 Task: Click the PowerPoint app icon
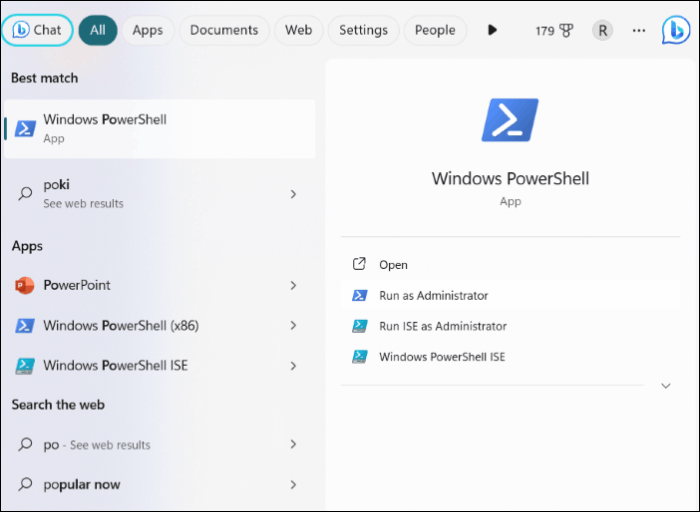click(25, 285)
